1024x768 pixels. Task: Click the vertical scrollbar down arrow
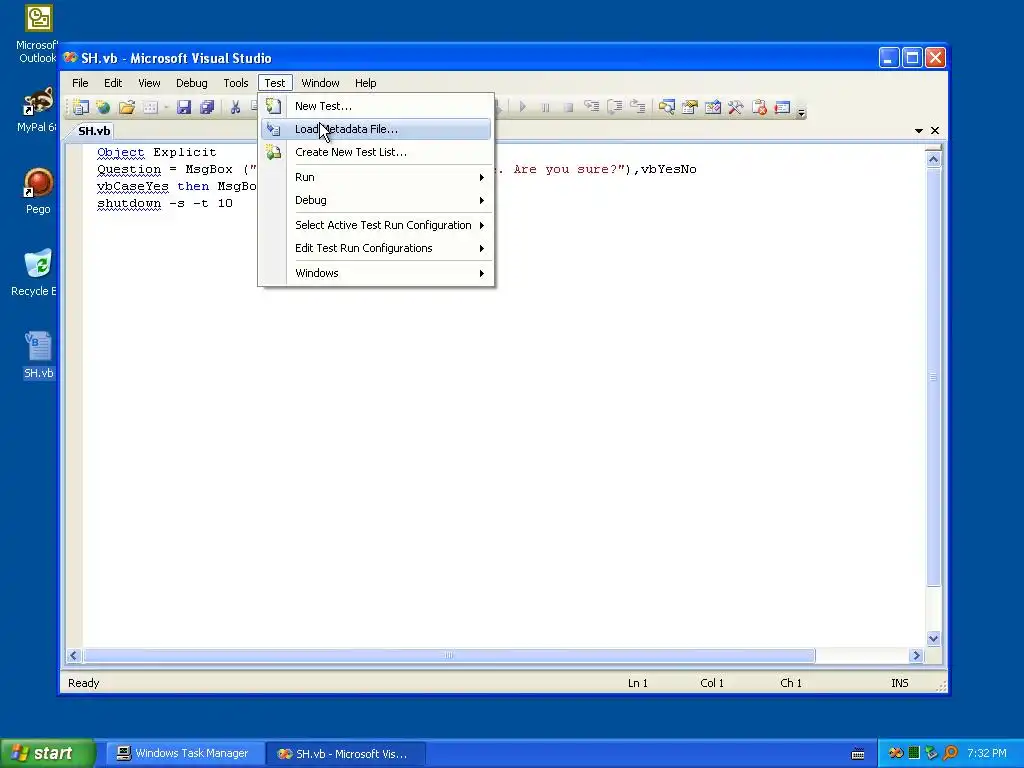tap(933, 638)
